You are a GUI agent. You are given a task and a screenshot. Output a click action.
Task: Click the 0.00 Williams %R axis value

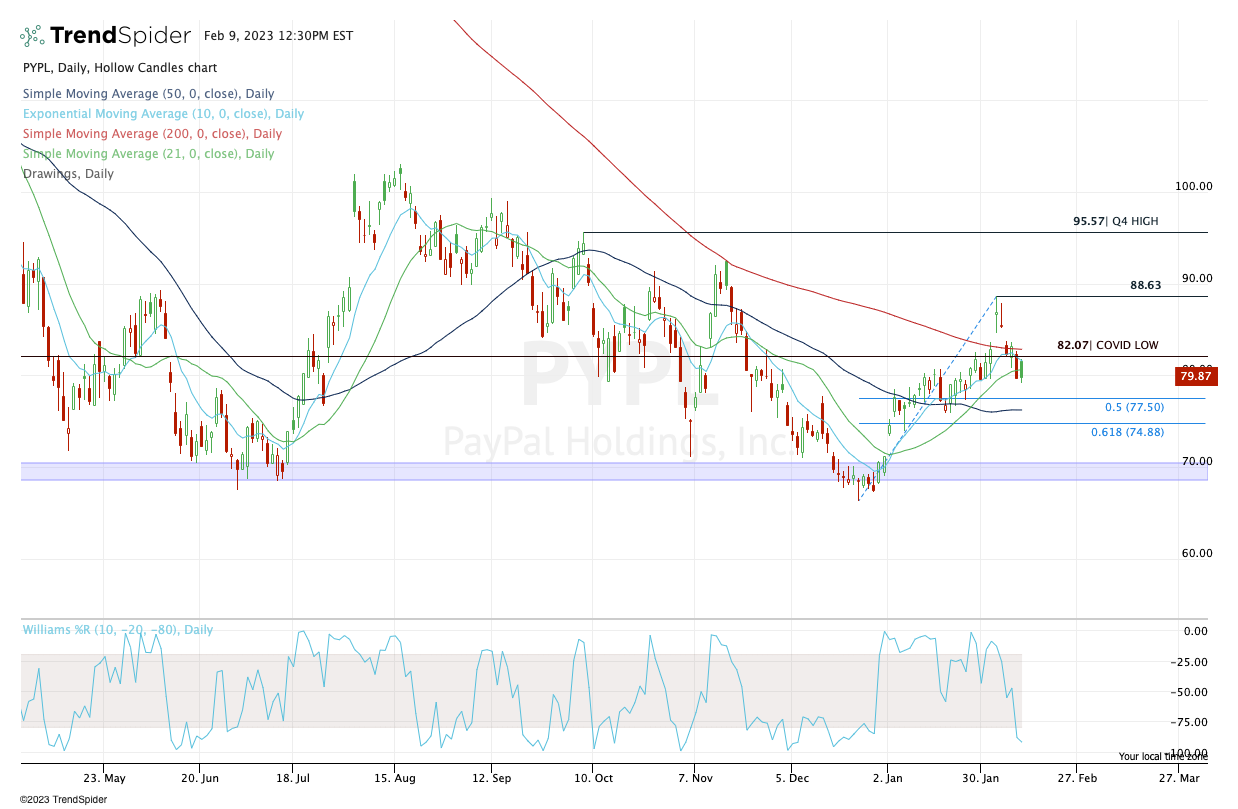pos(1195,631)
